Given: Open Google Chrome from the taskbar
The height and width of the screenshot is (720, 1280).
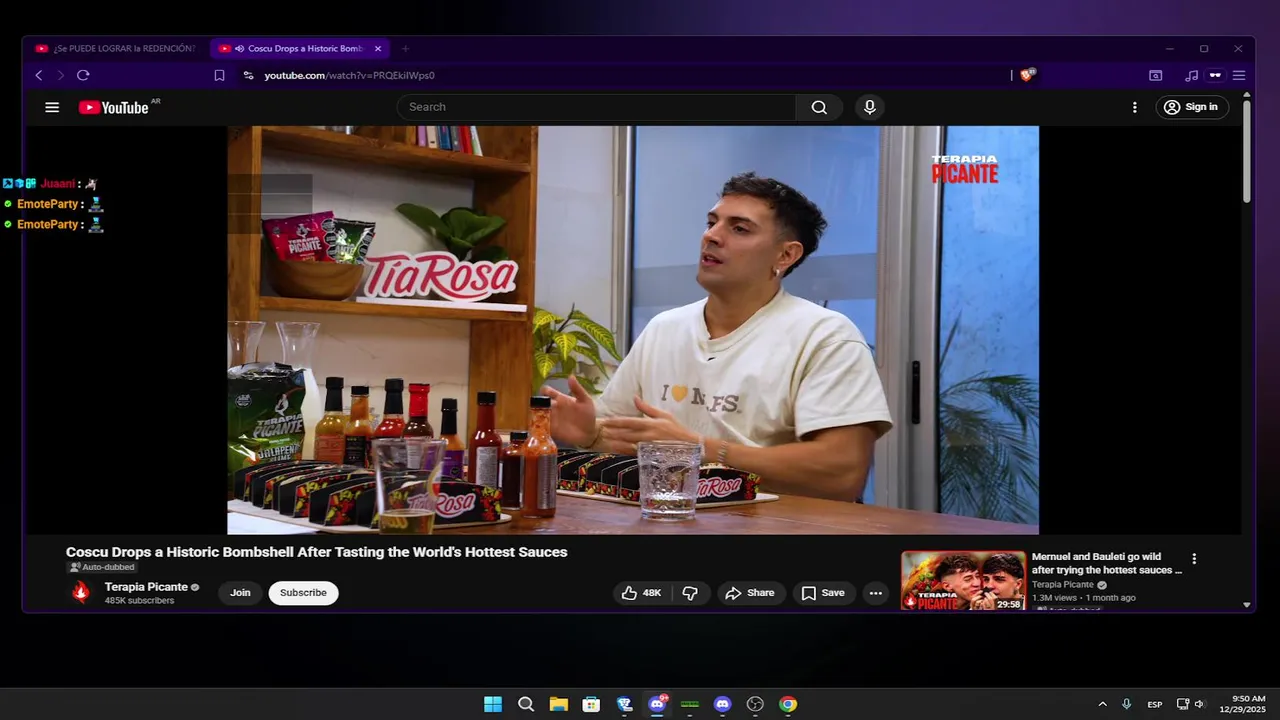Looking at the screenshot, I should 788,704.
